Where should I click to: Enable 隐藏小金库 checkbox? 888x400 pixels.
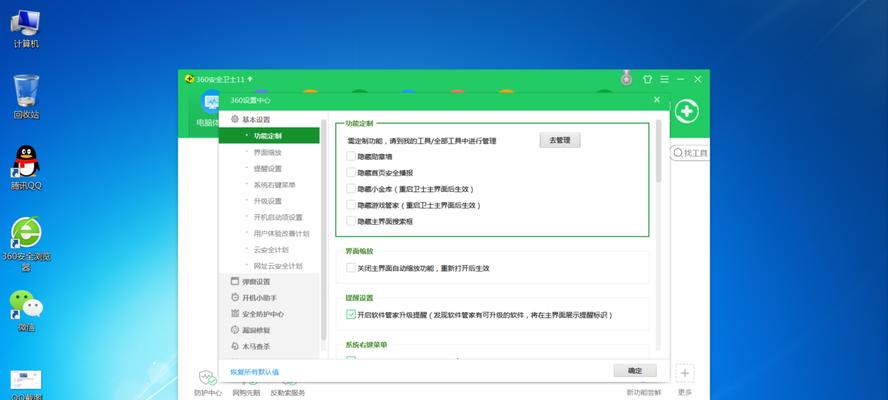(x=351, y=189)
